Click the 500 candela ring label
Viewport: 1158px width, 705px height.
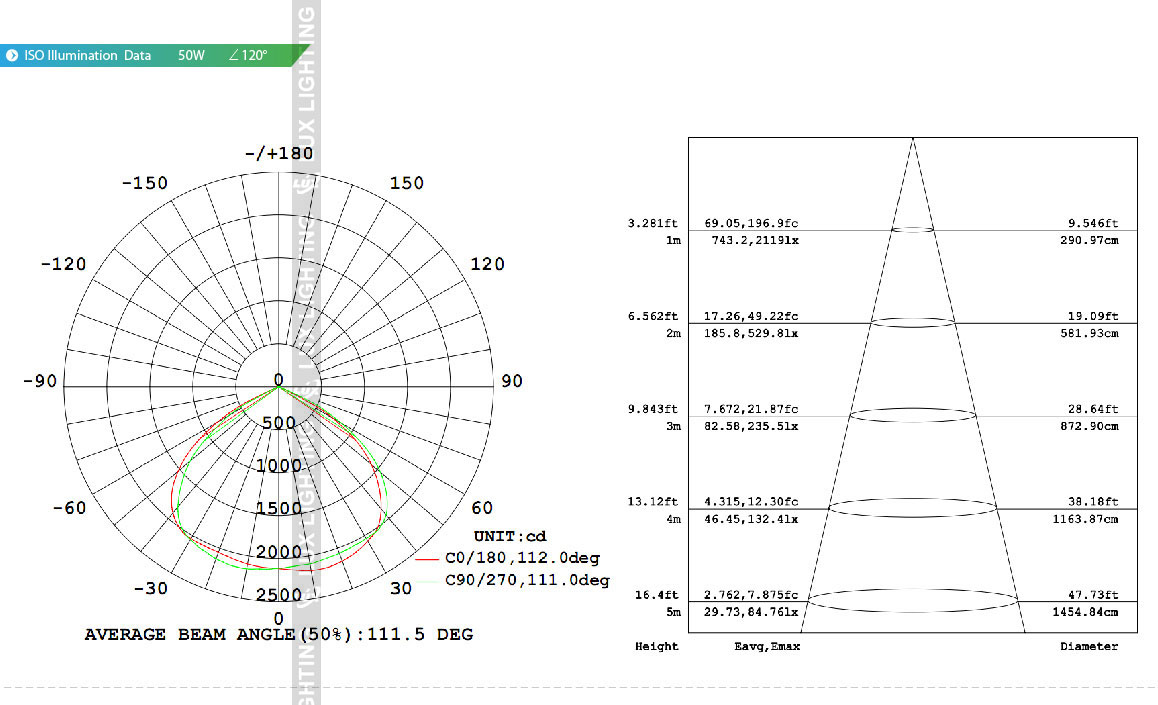pyautogui.click(x=279, y=423)
